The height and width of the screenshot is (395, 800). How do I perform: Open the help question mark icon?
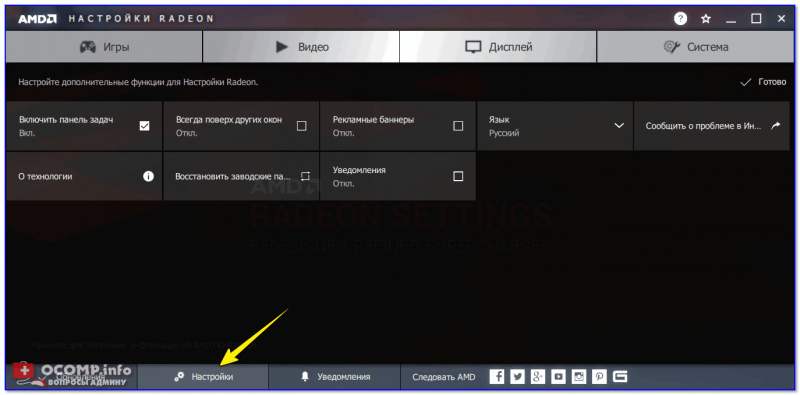pyautogui.click(x=680, y=19)
